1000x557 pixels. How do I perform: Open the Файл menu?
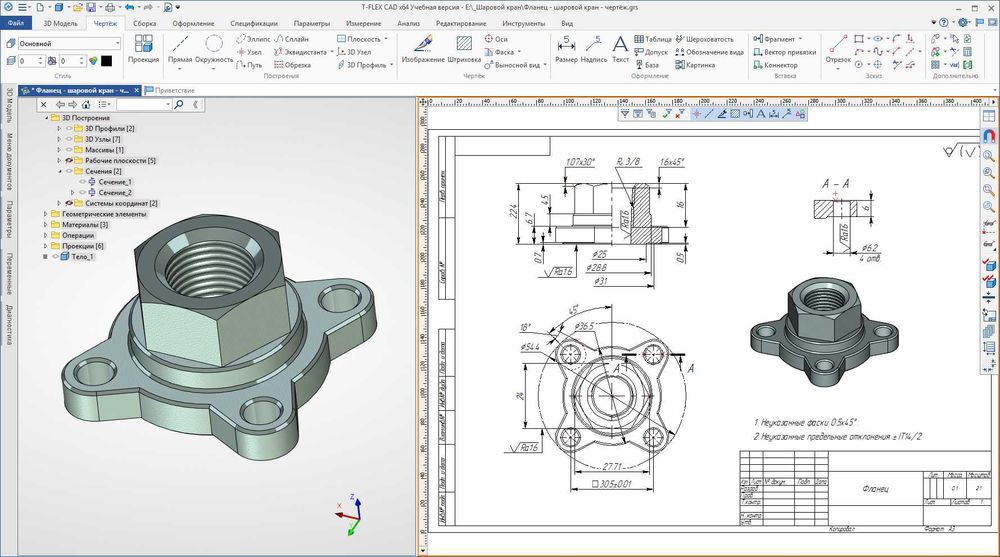[15, 21]
